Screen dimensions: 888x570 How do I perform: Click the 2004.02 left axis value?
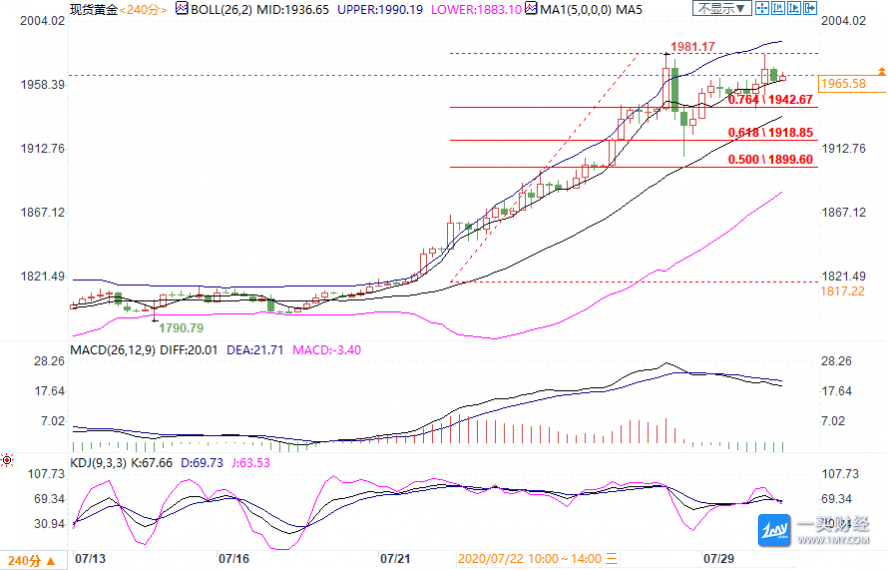(42, 21)
